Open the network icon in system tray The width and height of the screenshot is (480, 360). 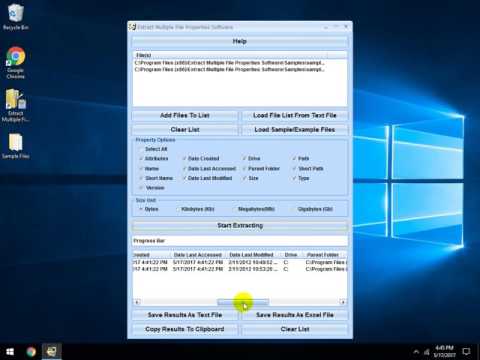point(426,351)
